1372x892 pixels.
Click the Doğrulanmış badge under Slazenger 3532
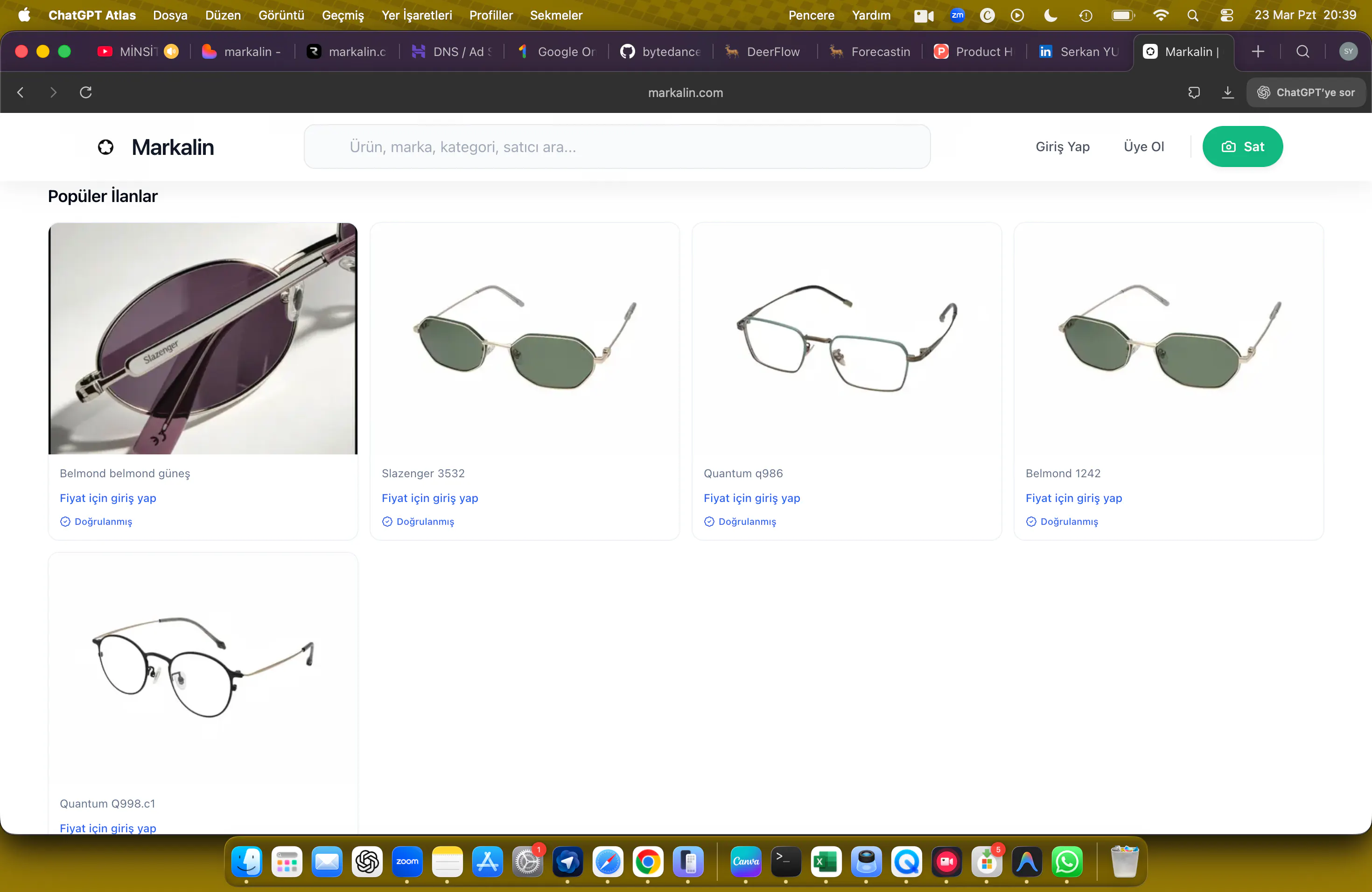(418, 522)
